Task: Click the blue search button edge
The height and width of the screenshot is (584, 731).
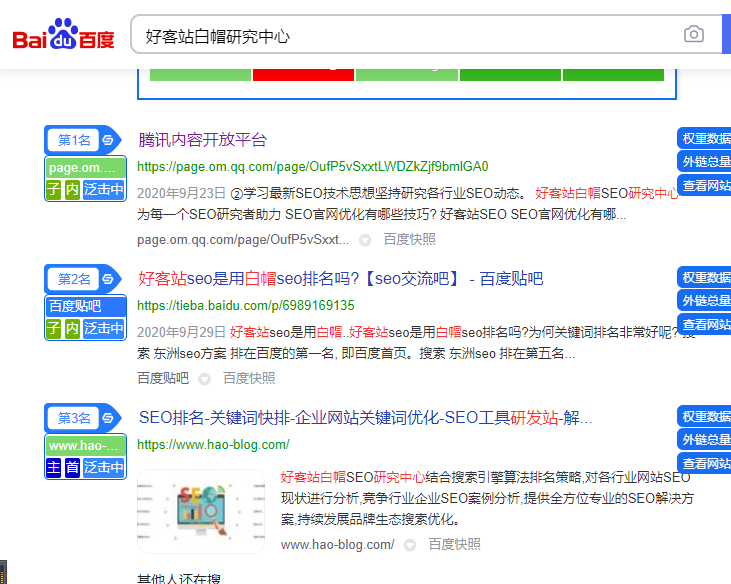Action: (x=726, y=34)
